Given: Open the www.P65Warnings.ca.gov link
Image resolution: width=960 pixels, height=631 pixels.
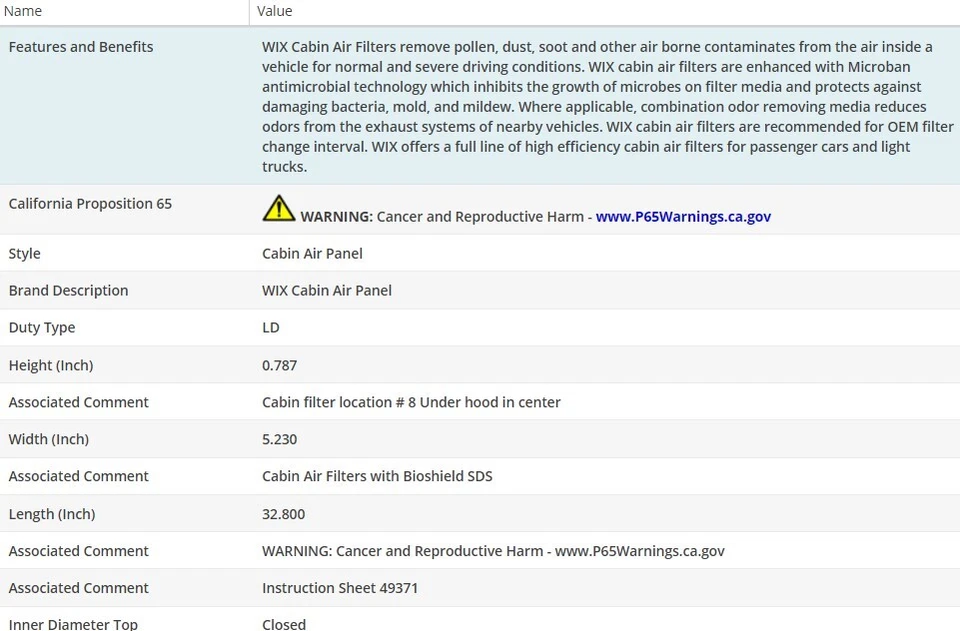Looking at the screenshot, I should (x=683, y=216).
